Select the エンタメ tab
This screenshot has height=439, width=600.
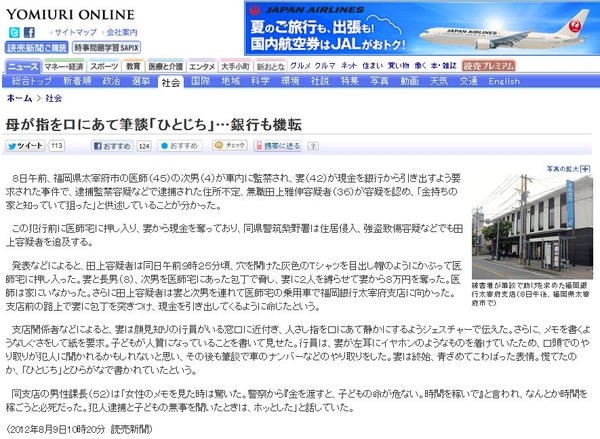(x=202, y=67)
